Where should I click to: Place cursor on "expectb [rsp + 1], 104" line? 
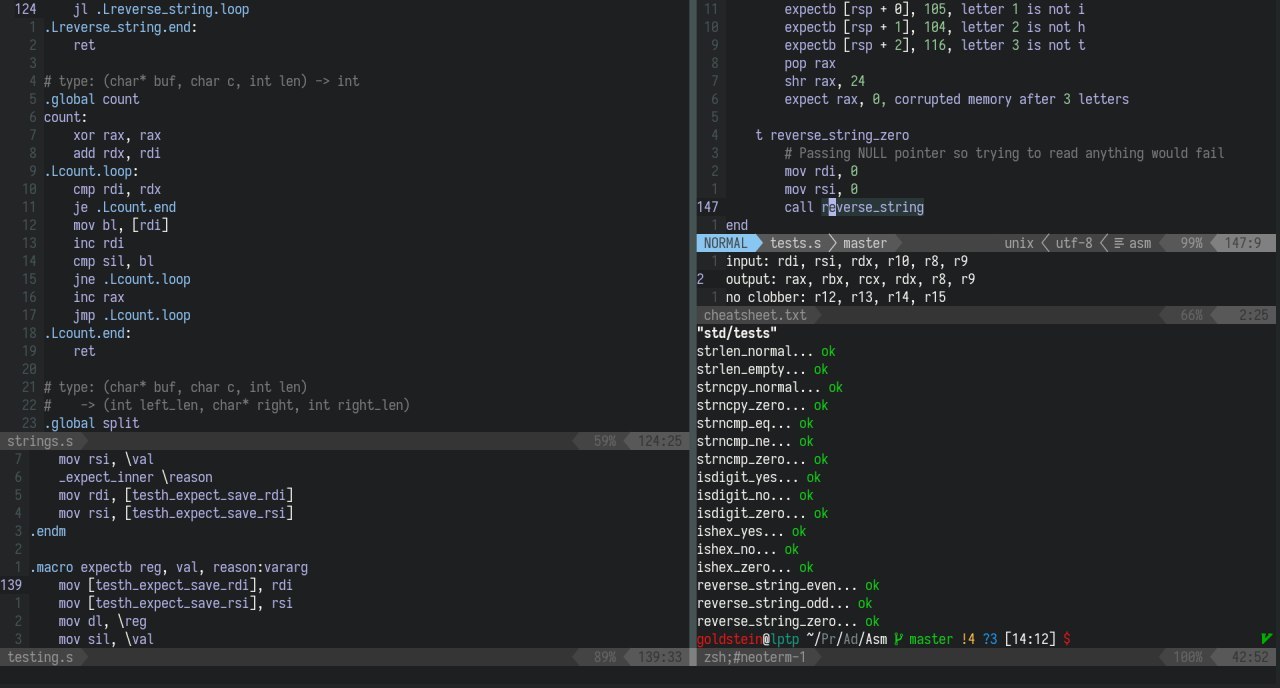click(935, 27)
